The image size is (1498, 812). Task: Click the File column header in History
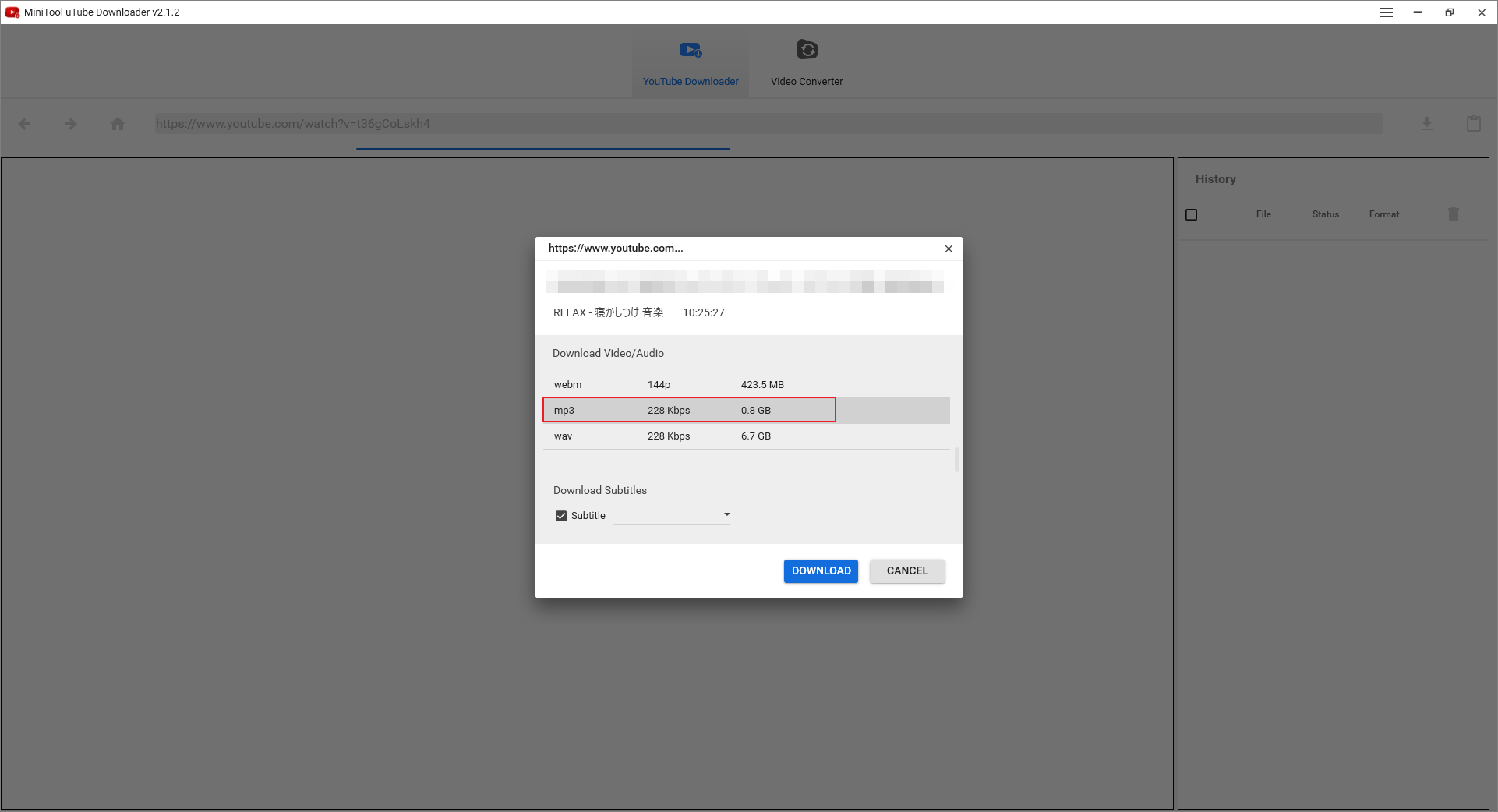pos(1263,214)
